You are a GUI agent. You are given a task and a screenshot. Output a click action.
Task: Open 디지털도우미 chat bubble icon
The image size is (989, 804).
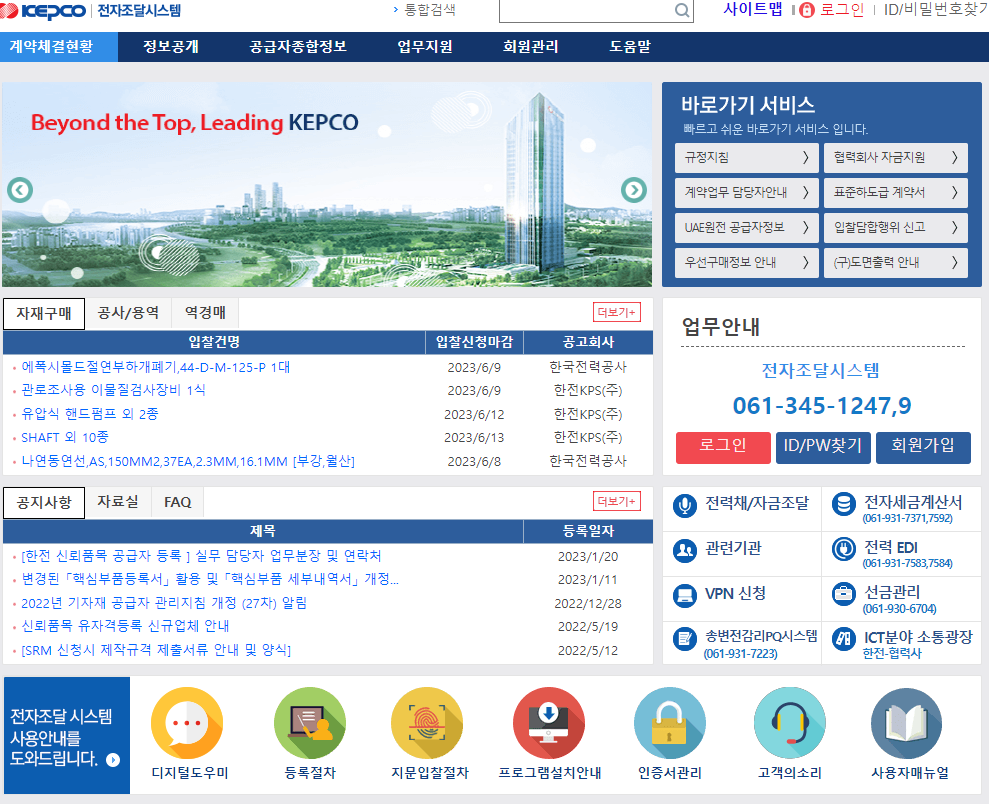(x=187, y=723)
